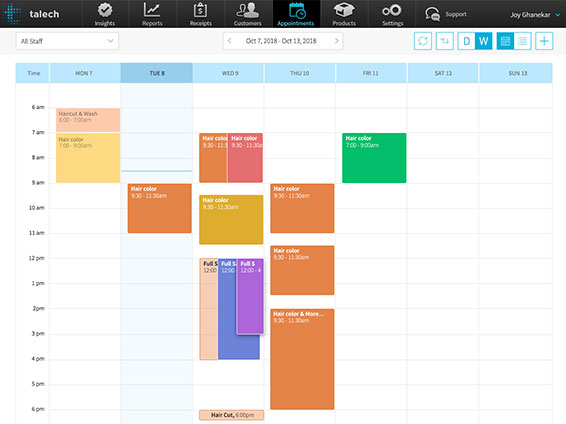Open the Customers section
The image size is (566, 424).
pyautogui.click(x=248, y=14)
